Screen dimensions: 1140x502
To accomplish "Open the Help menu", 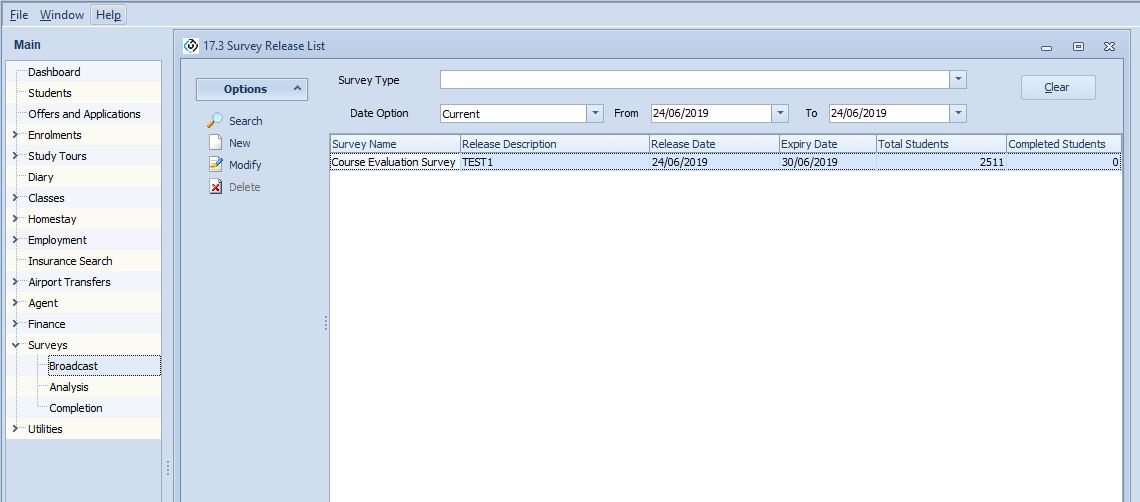I will pos(108,15).
